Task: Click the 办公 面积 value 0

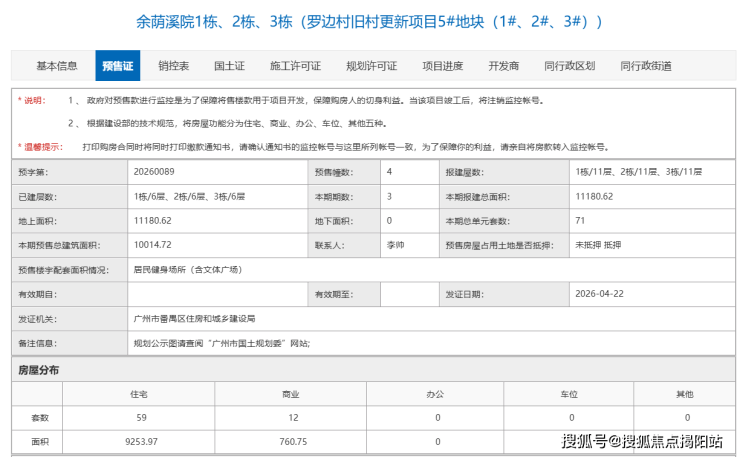Action: click(437, 442)
